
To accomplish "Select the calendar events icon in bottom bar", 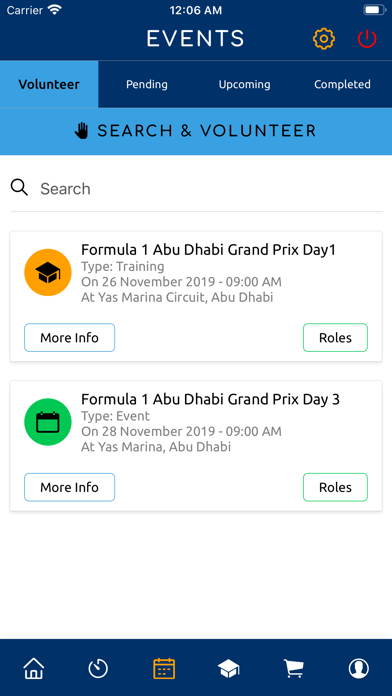I will point(164,668).
